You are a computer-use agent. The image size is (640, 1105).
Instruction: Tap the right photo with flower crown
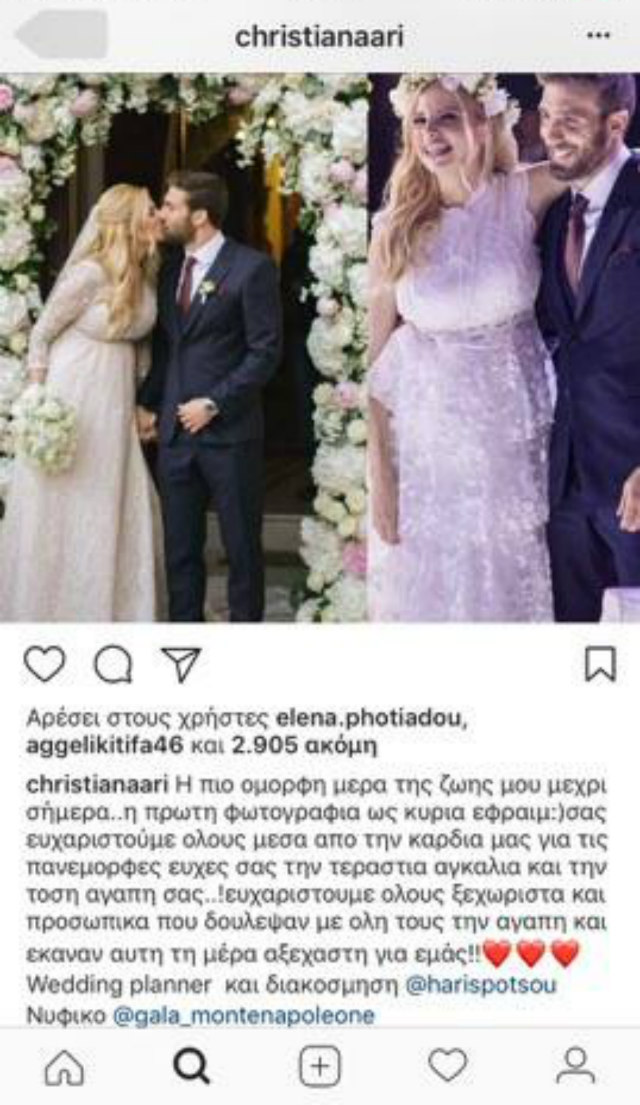pos(504,347)
